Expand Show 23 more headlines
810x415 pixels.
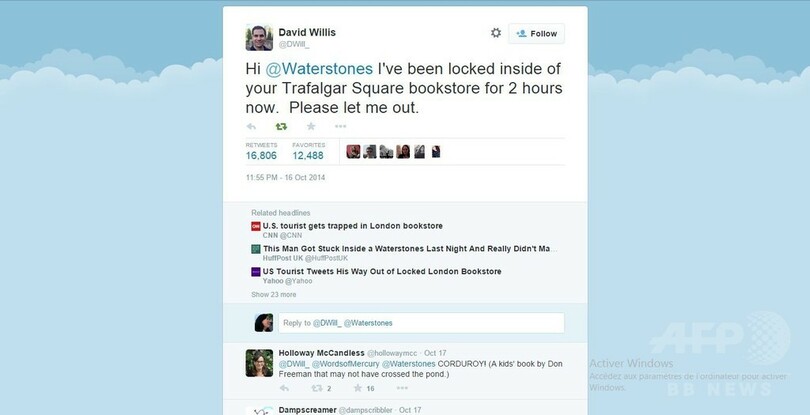click(274, 295)
